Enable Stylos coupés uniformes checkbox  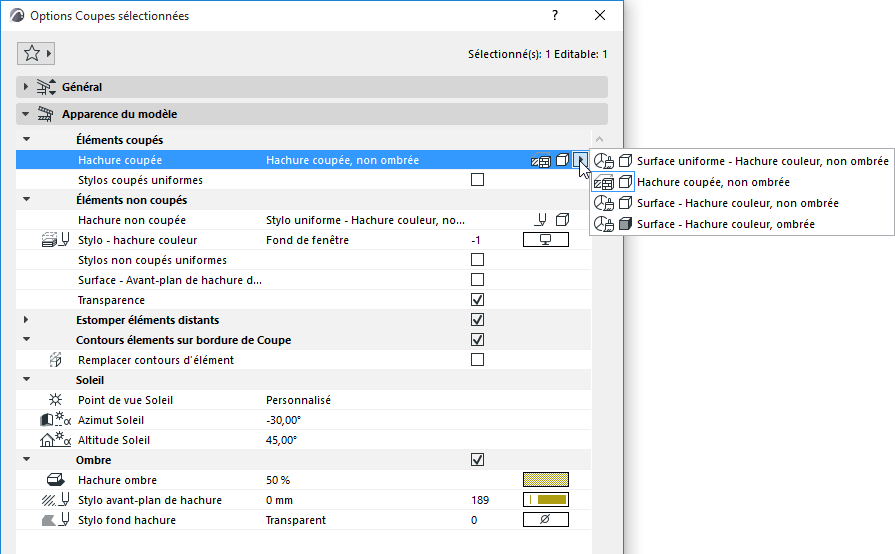coord(477,180)
